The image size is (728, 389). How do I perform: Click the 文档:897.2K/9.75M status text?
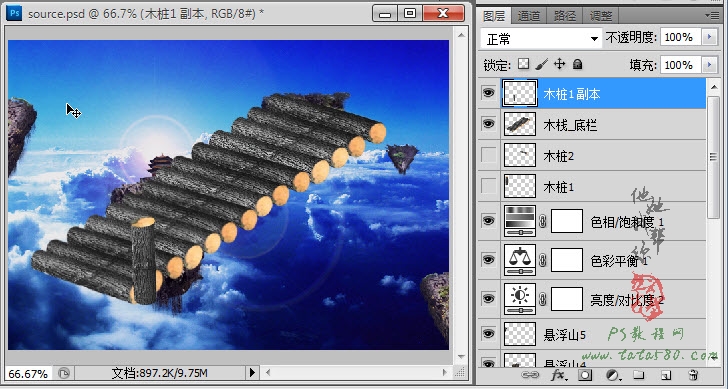159,373
